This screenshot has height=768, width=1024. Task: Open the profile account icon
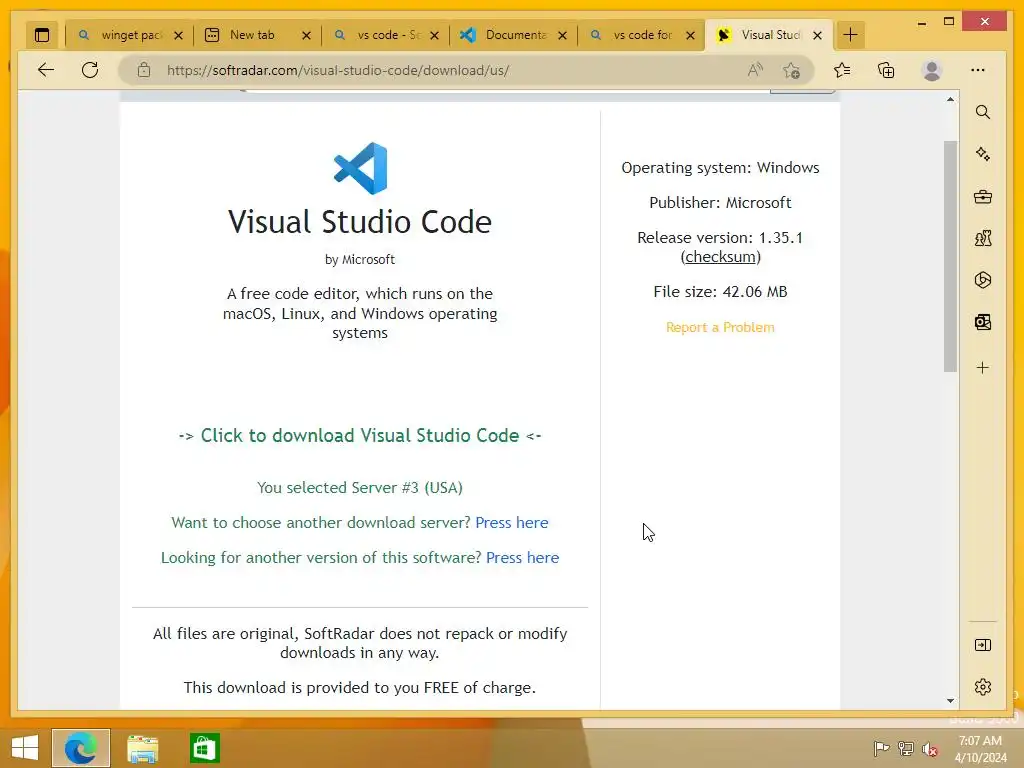click(932, 70)
